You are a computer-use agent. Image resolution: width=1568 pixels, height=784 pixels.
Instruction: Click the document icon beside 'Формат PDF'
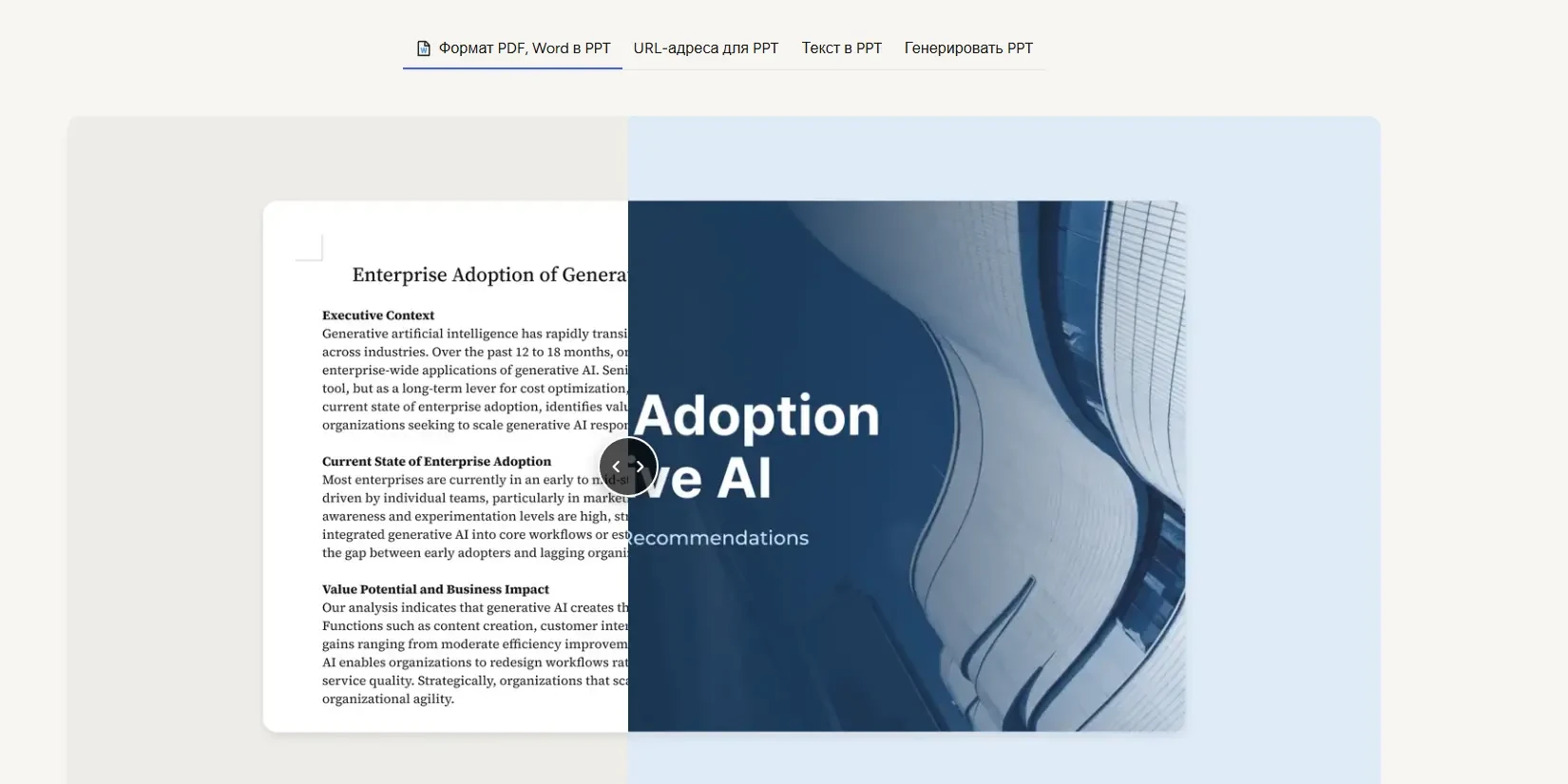424,48
